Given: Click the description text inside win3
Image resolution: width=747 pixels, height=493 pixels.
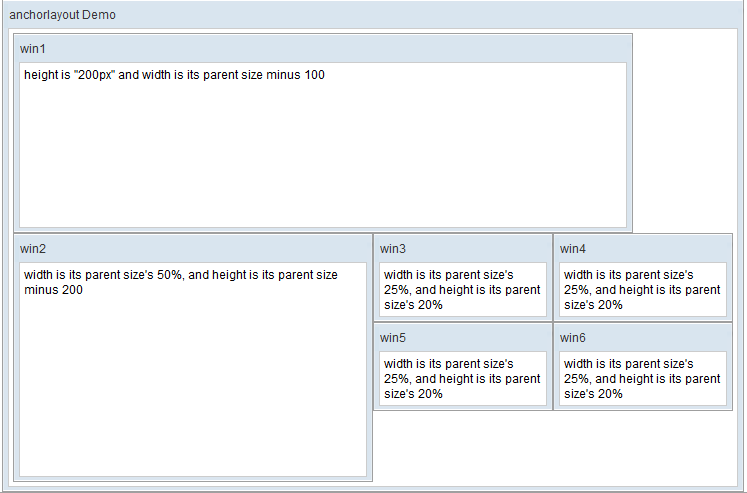Looking at the screenshot, I should [x=461, y=290].
